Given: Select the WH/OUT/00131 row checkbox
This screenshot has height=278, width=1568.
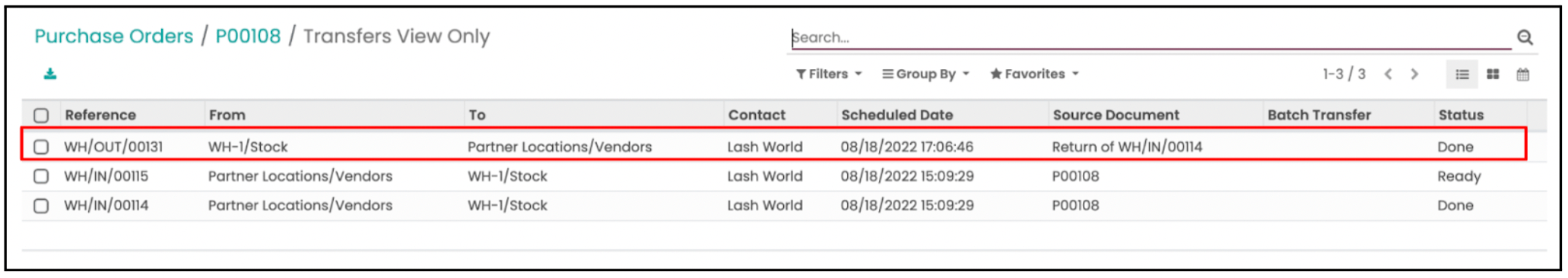Looking at the screenshot, I should (41, 147).
